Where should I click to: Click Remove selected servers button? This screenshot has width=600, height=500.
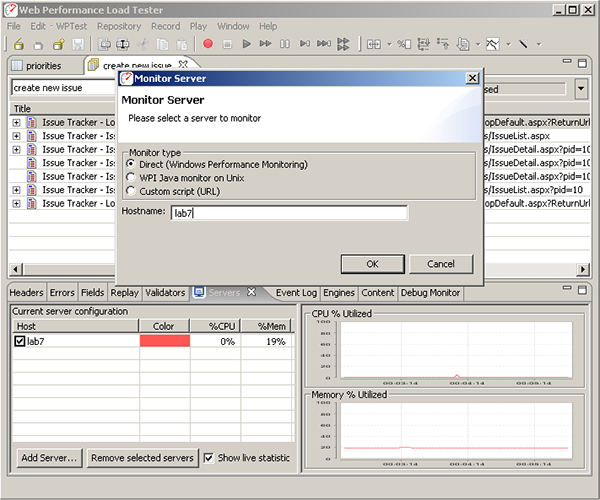pos(142,458)
